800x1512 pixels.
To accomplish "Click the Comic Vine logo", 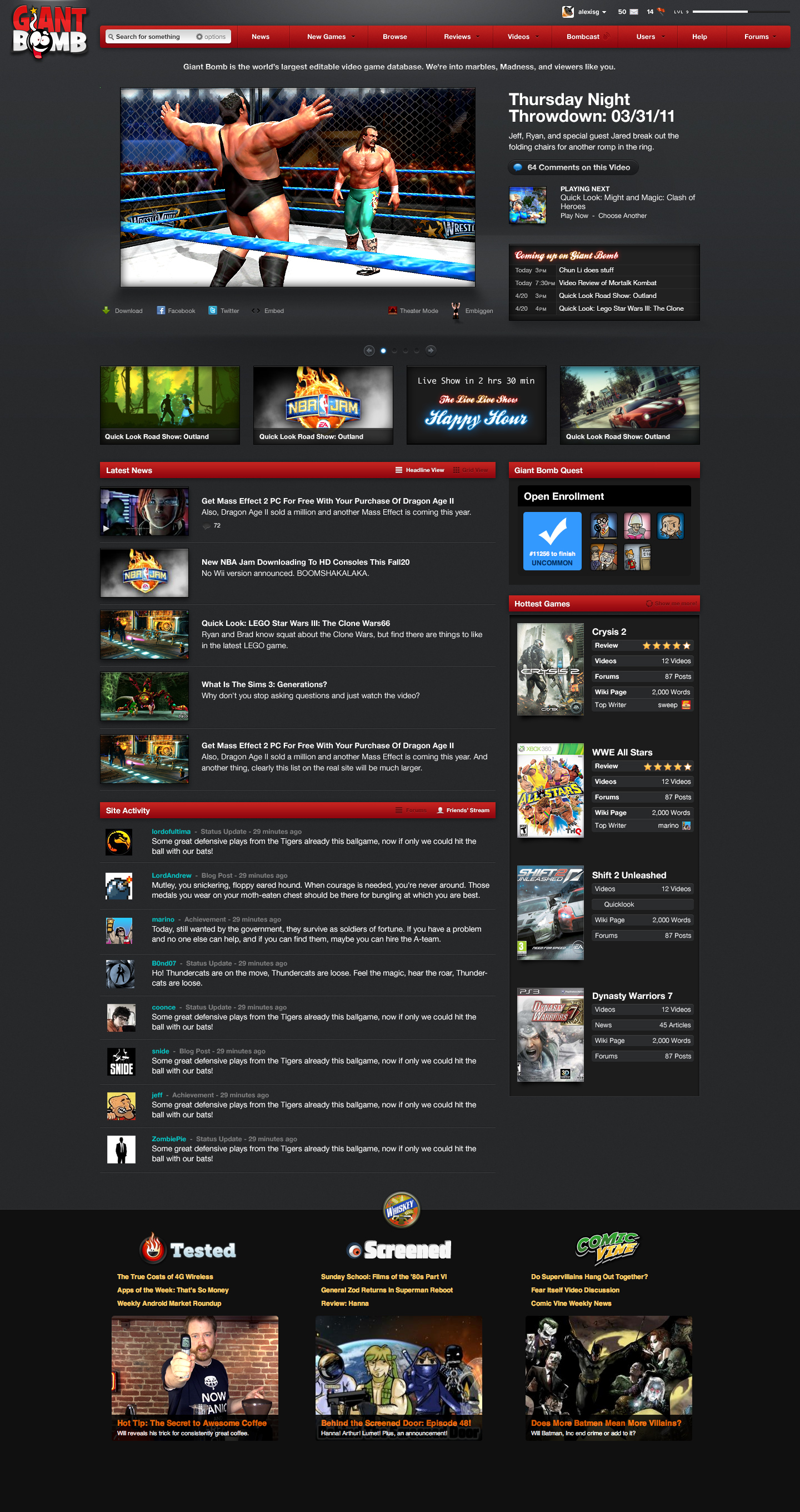I will [608, 1248].
